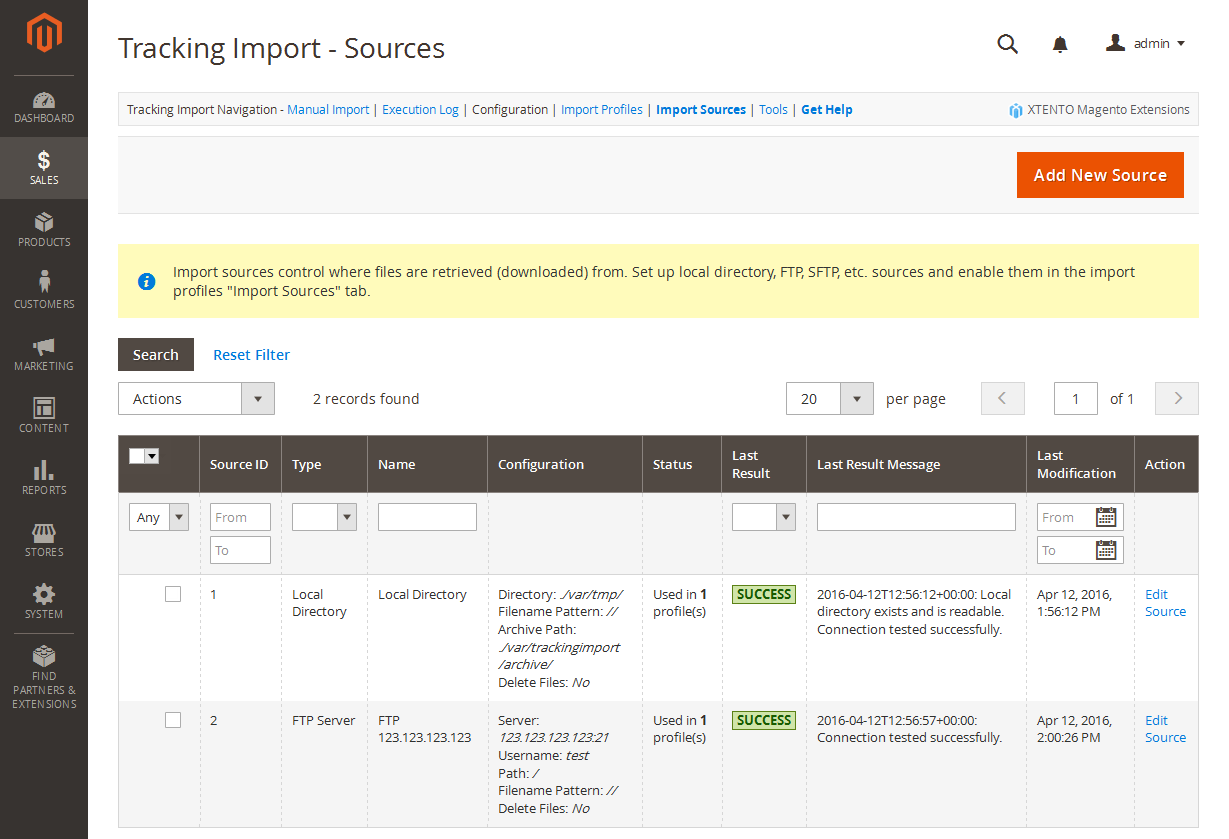Go to the next page arrow
This screenshot has width=1229, height=839.
pos(1177,398)
